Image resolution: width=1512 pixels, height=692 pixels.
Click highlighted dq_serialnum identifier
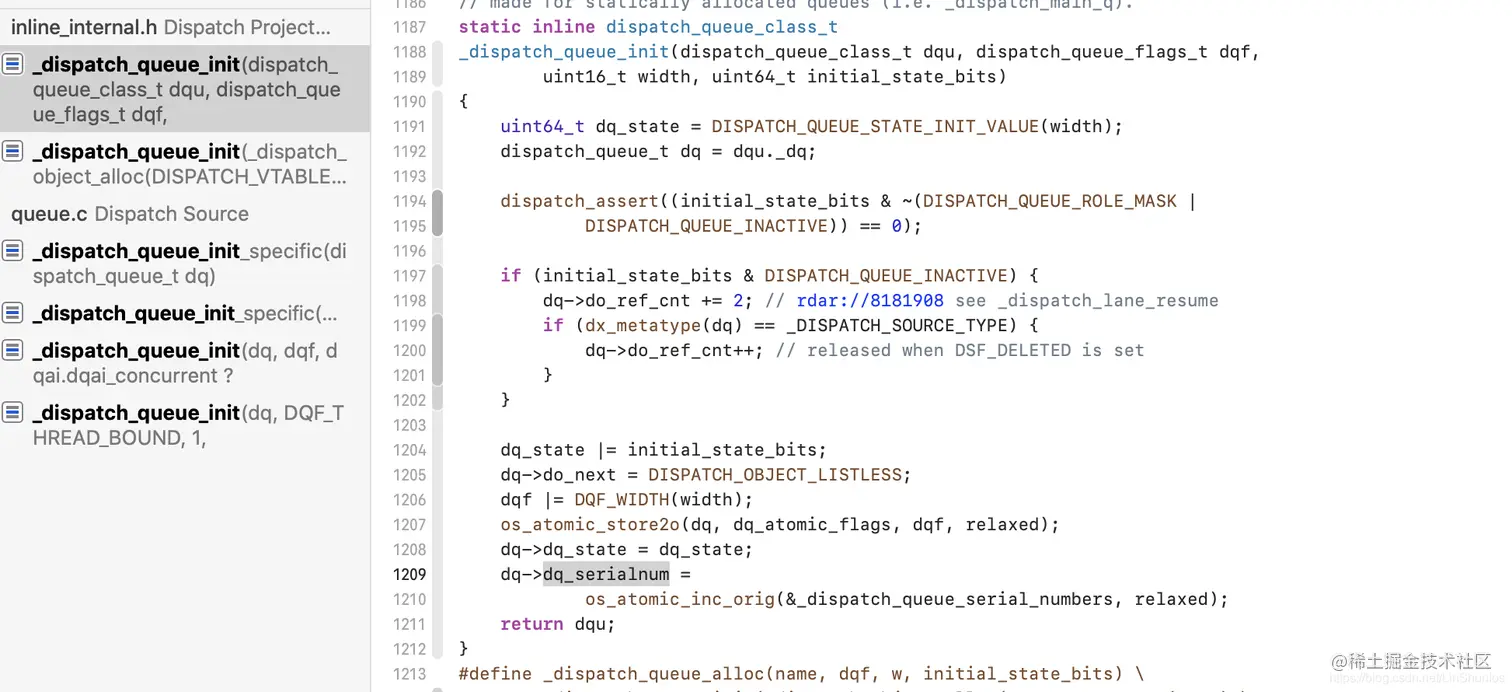click(606, 574)
